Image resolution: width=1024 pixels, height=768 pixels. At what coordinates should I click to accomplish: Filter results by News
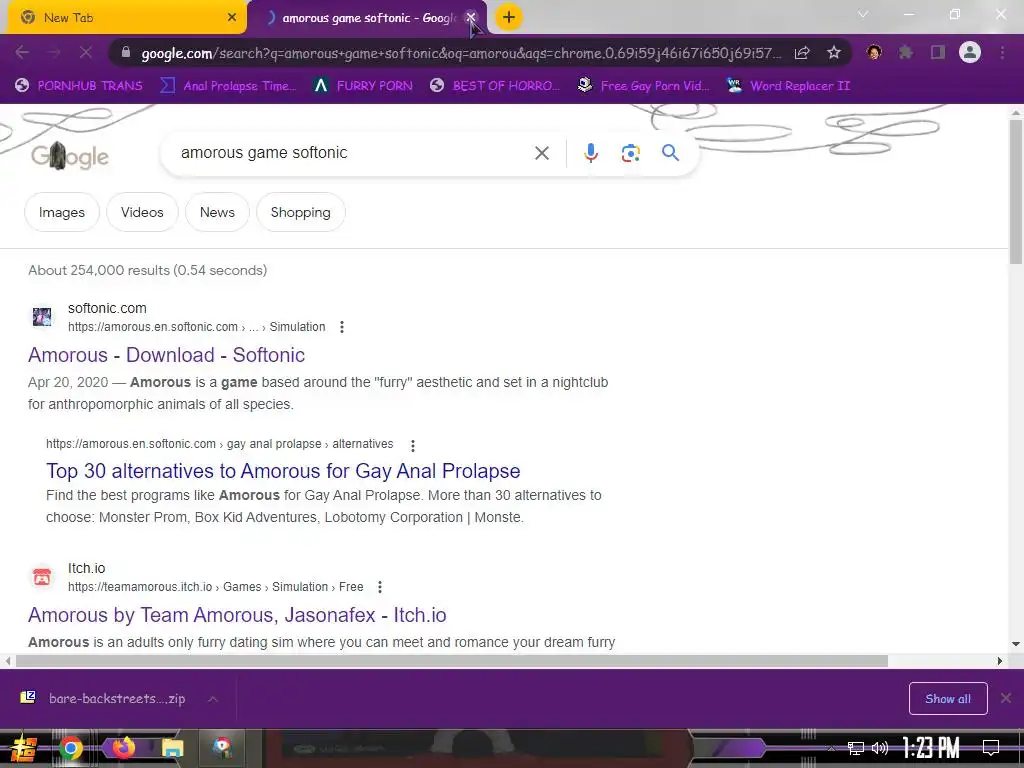[217, 212]
